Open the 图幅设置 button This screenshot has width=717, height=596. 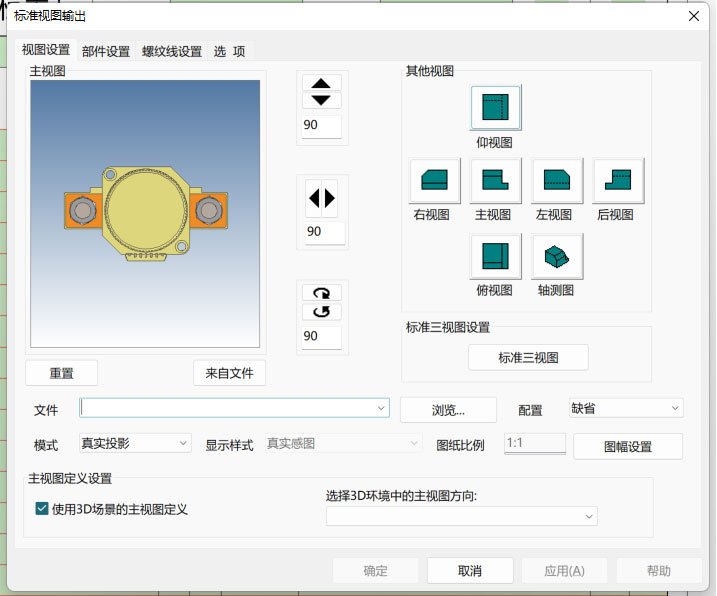(628, 446)
